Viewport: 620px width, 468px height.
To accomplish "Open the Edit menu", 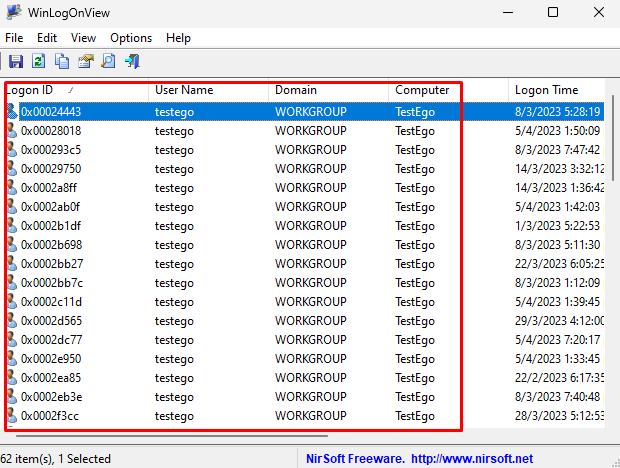I will point(47,38).
